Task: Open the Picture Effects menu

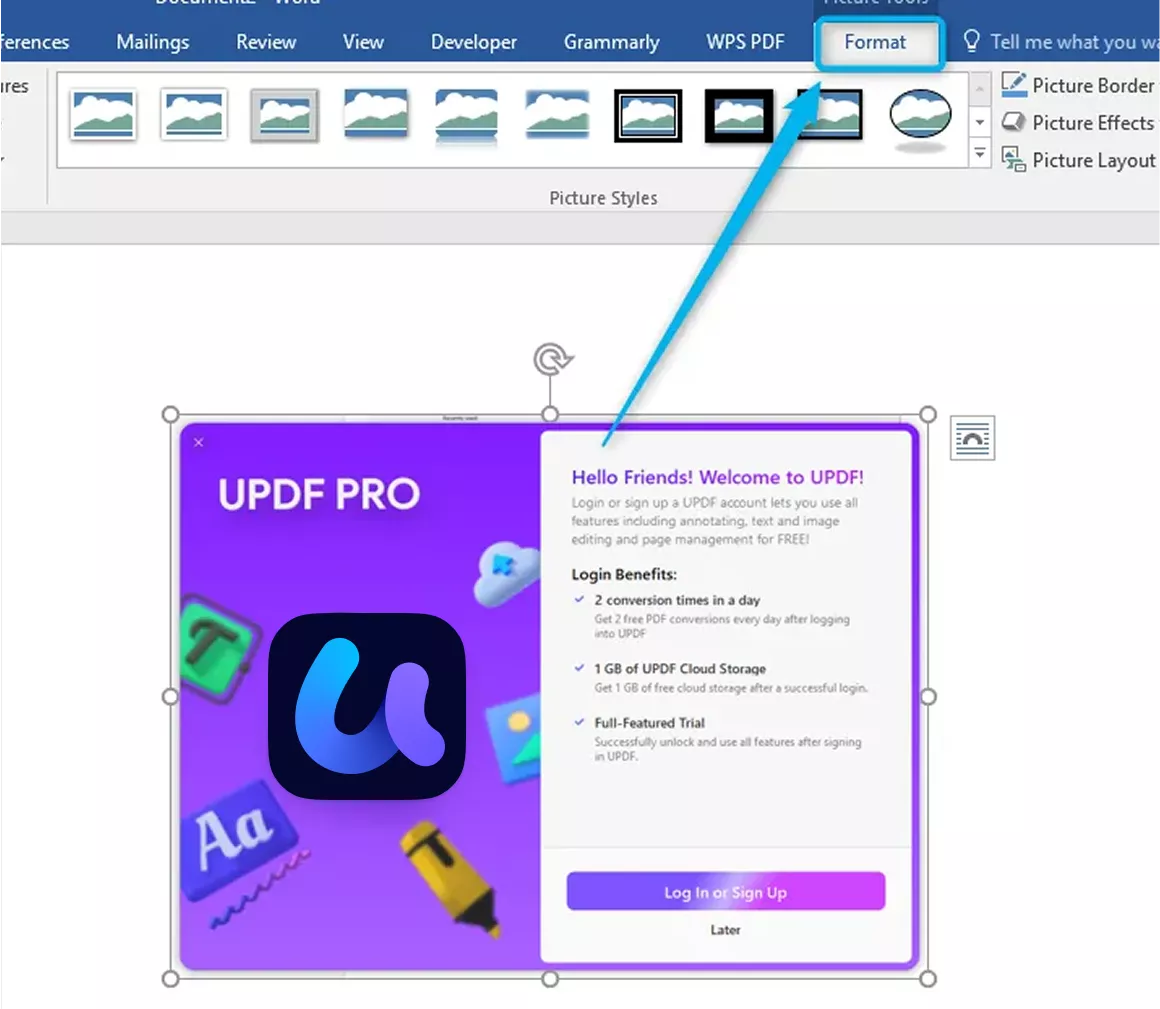Action: (1079, 122)
